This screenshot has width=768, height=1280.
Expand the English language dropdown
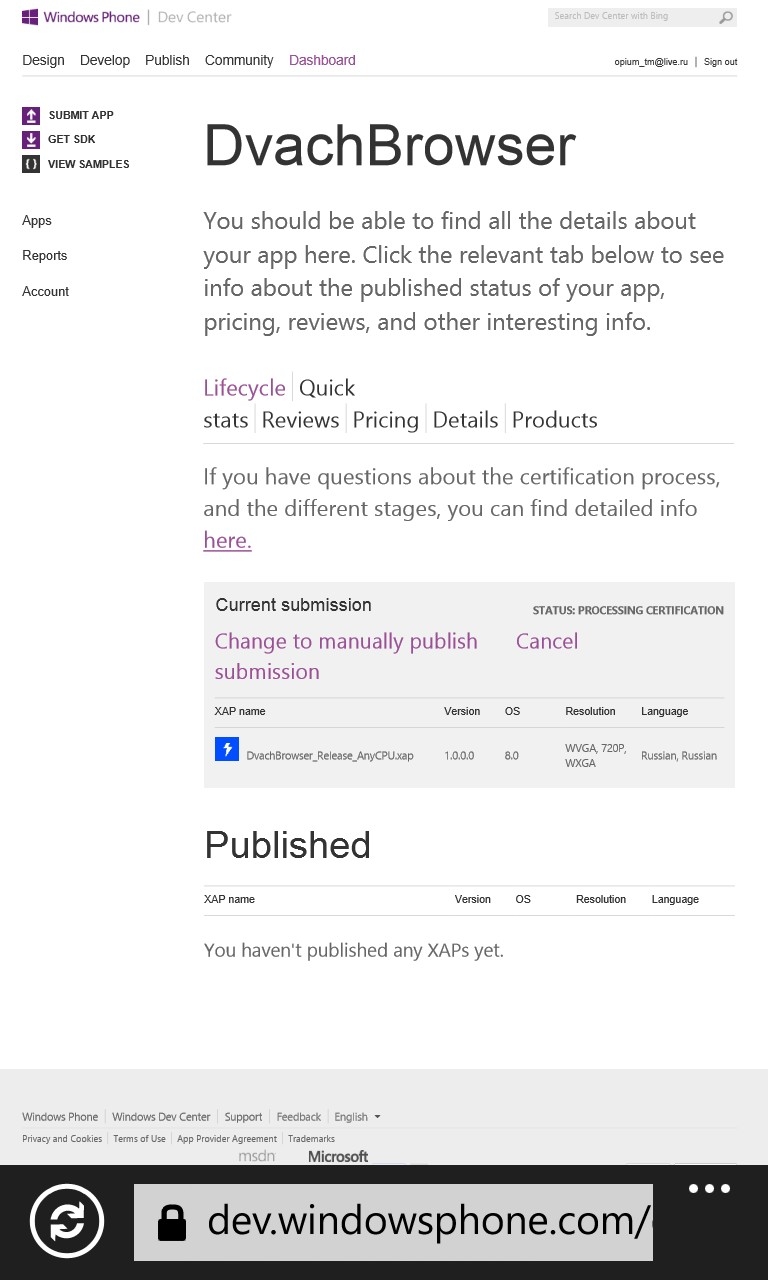pos(357,1117)
